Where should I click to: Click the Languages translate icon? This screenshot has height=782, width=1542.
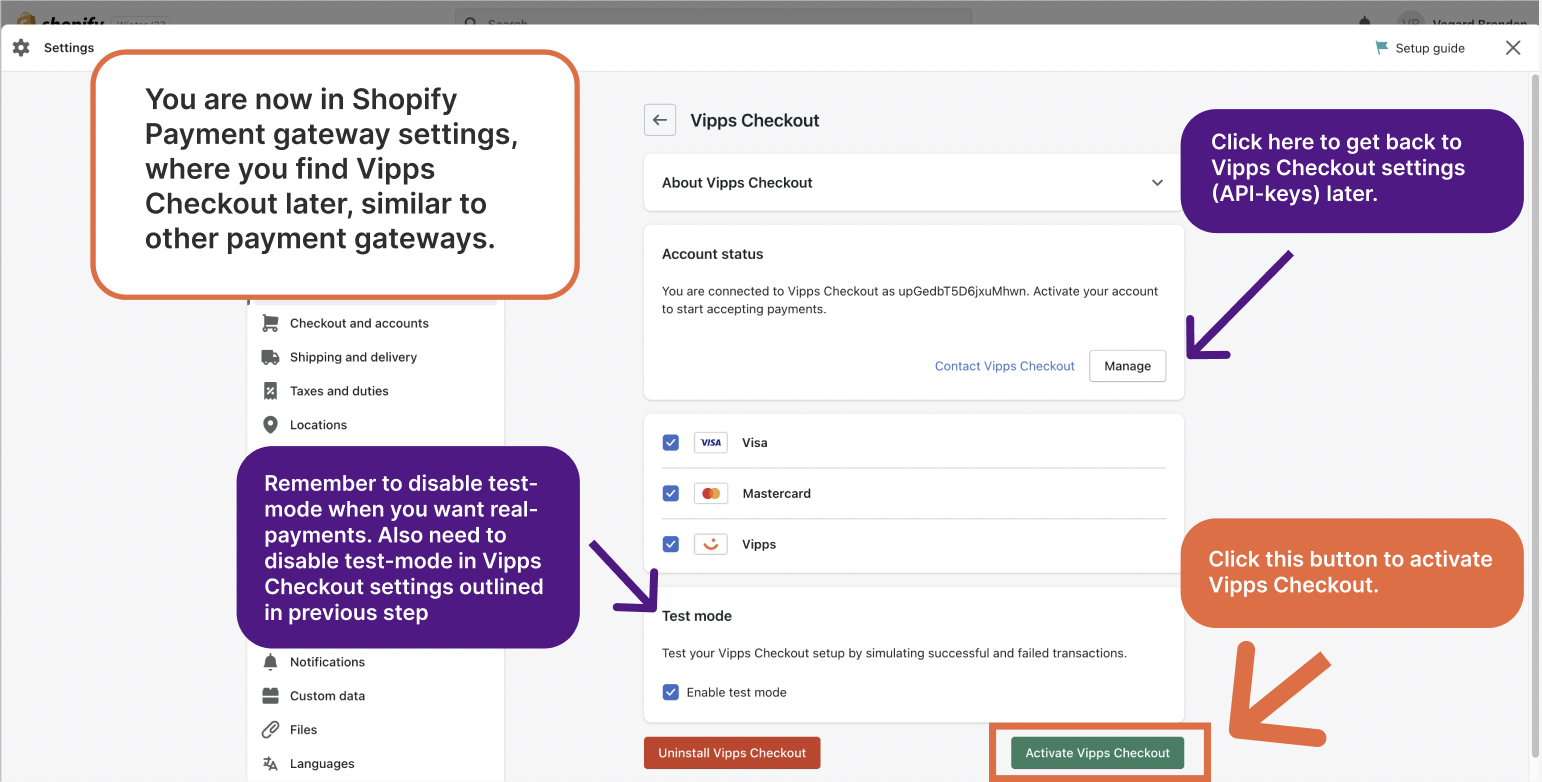click(x=270, y=764)
